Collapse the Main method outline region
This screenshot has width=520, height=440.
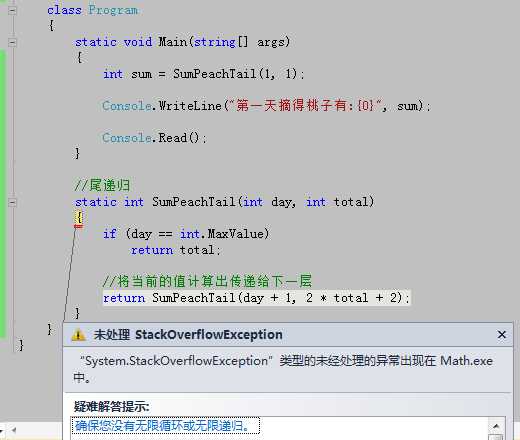(12, 42)
